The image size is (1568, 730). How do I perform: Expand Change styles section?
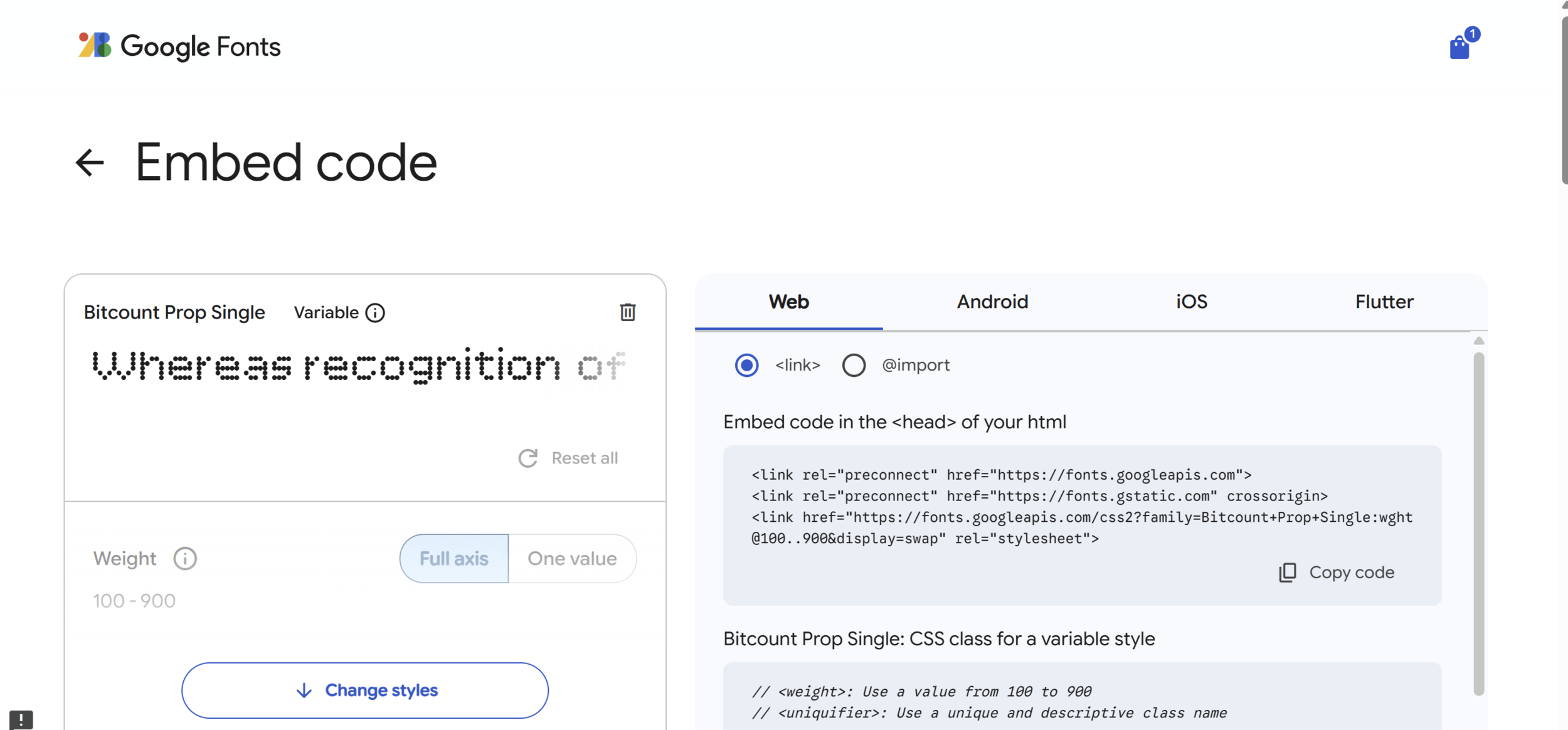[x=365, y=690]
